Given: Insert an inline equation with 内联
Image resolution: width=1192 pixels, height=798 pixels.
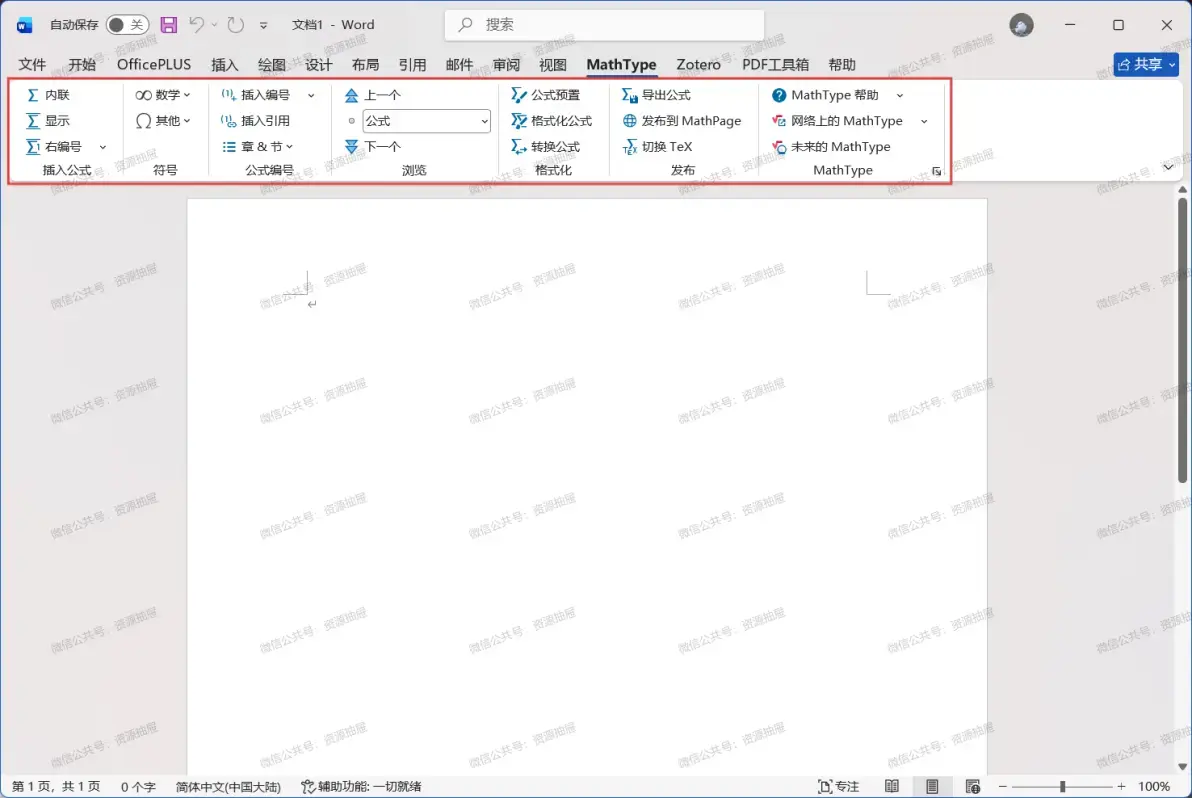Looking at the screenshot, I should [48, 95].
